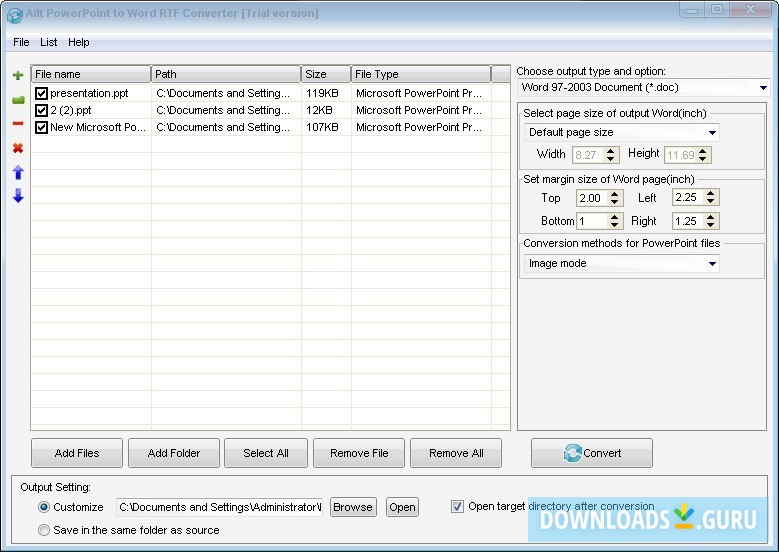The width and height of the screenshot is (779, 552).
Task: Click the 12KB size cell
Action: (319, 110)
